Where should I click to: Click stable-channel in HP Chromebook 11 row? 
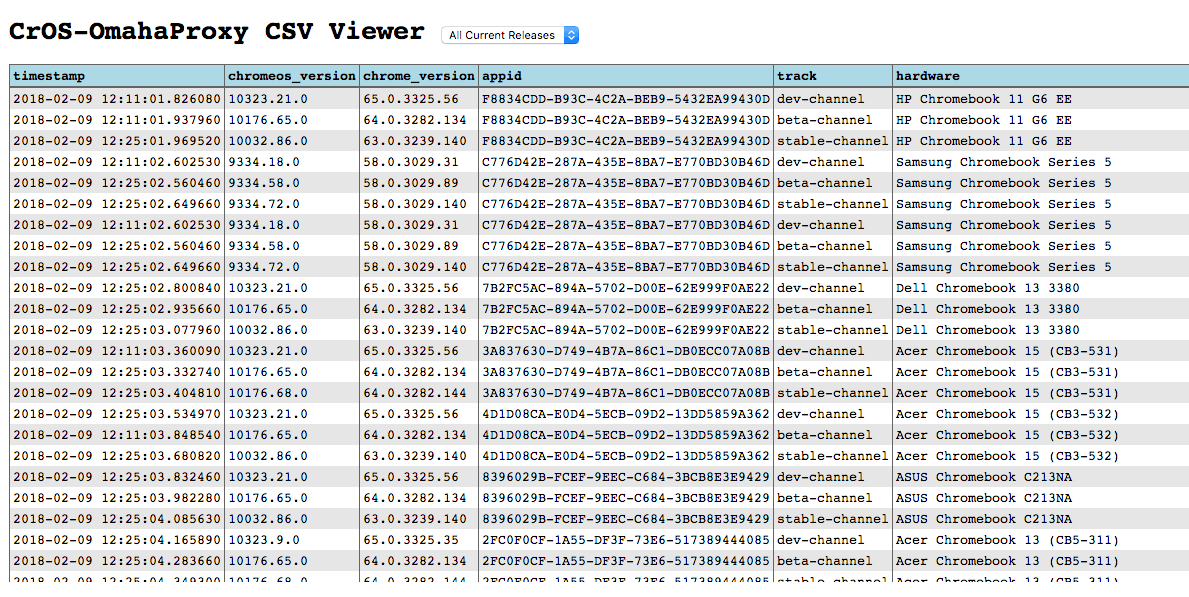pyautogui.click(x=833, y=141)
